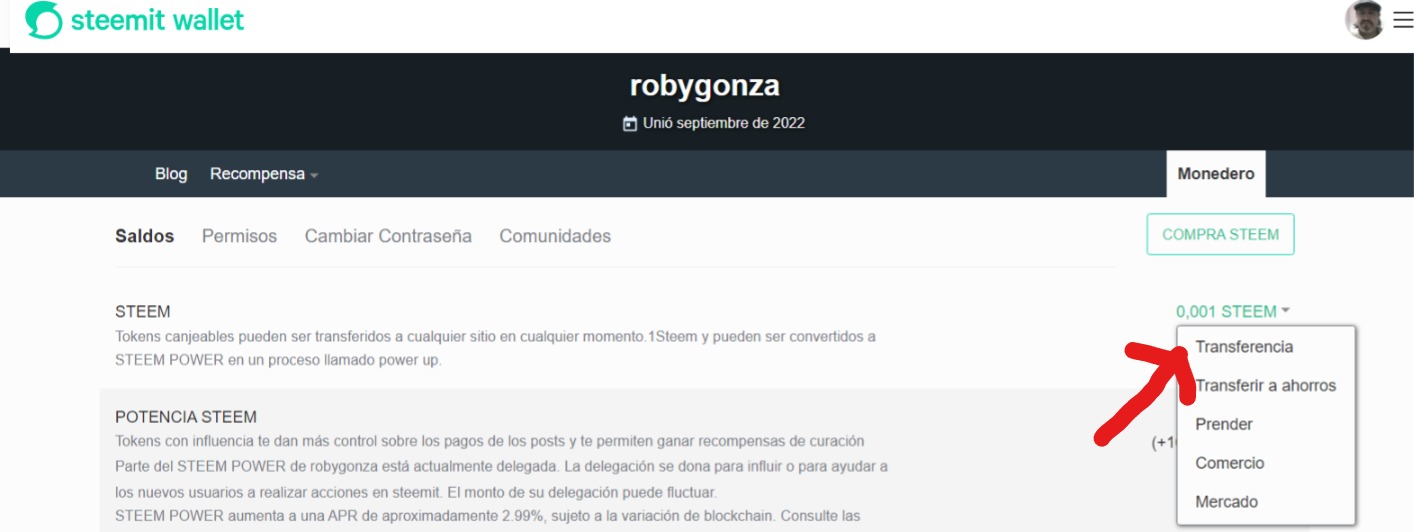Open the Permisos tab

click(x=239, y=237)
